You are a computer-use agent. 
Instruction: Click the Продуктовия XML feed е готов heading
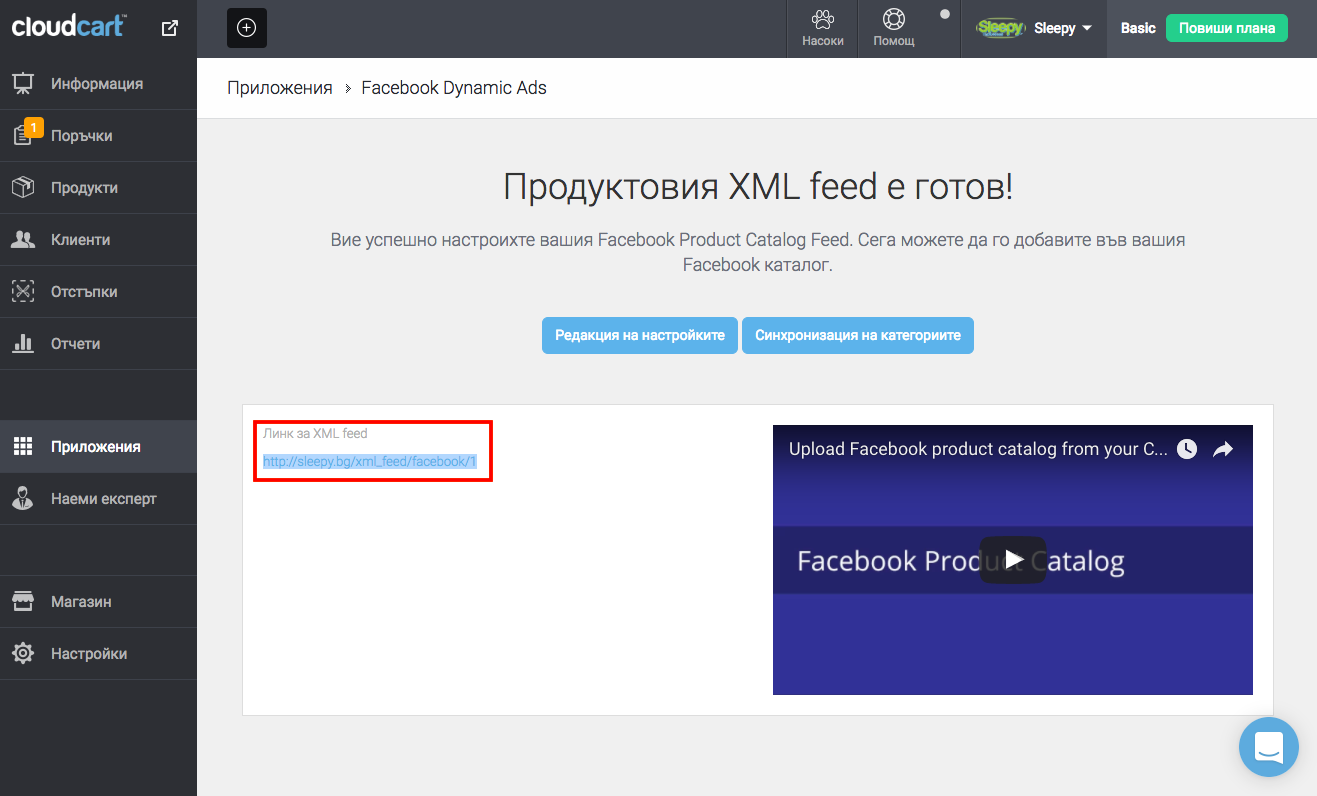(x=758, y=187)
